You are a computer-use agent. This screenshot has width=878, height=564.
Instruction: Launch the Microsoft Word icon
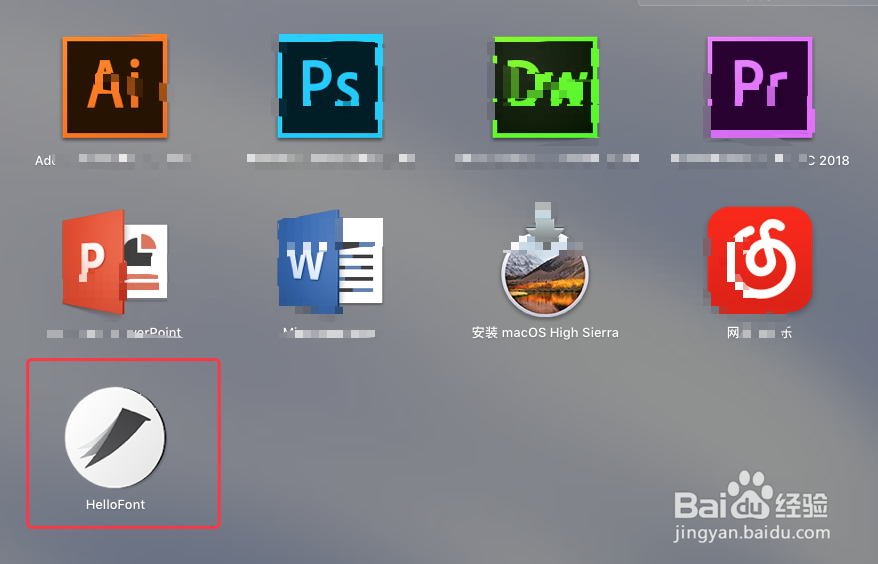(x=330, y=262)
